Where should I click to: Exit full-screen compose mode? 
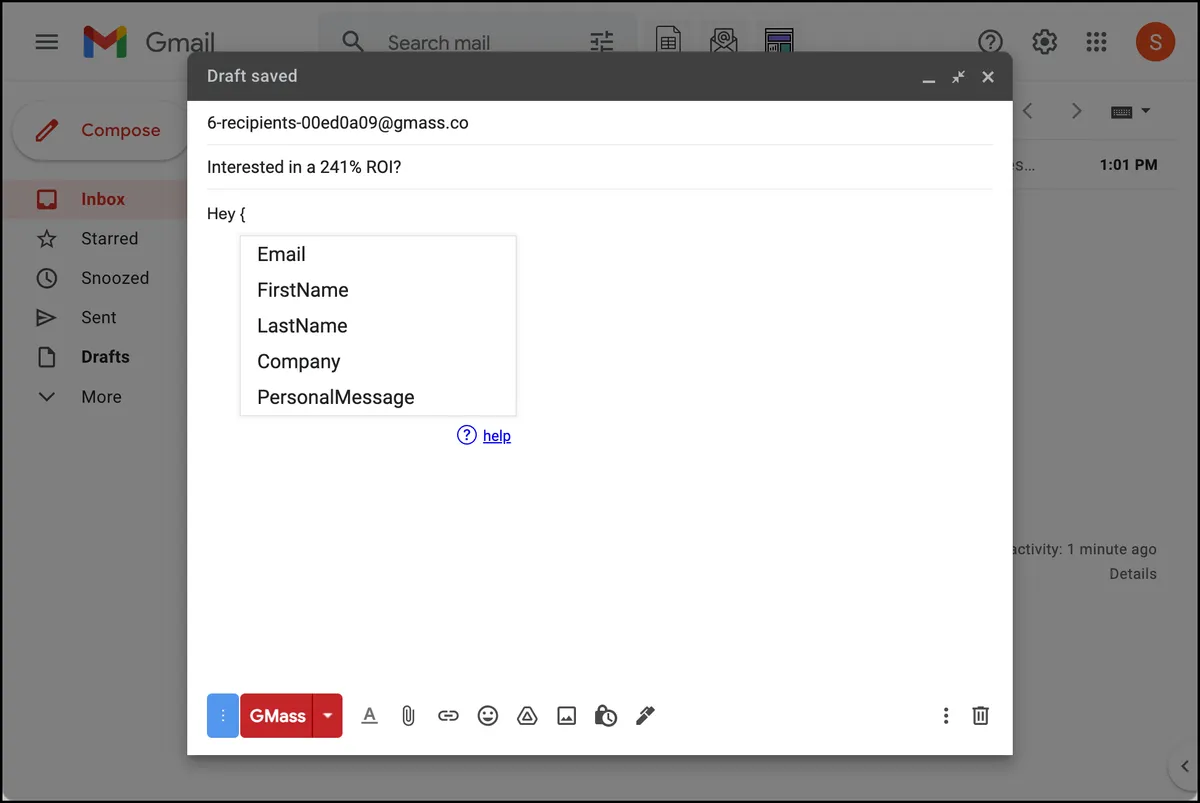(958, 77)
